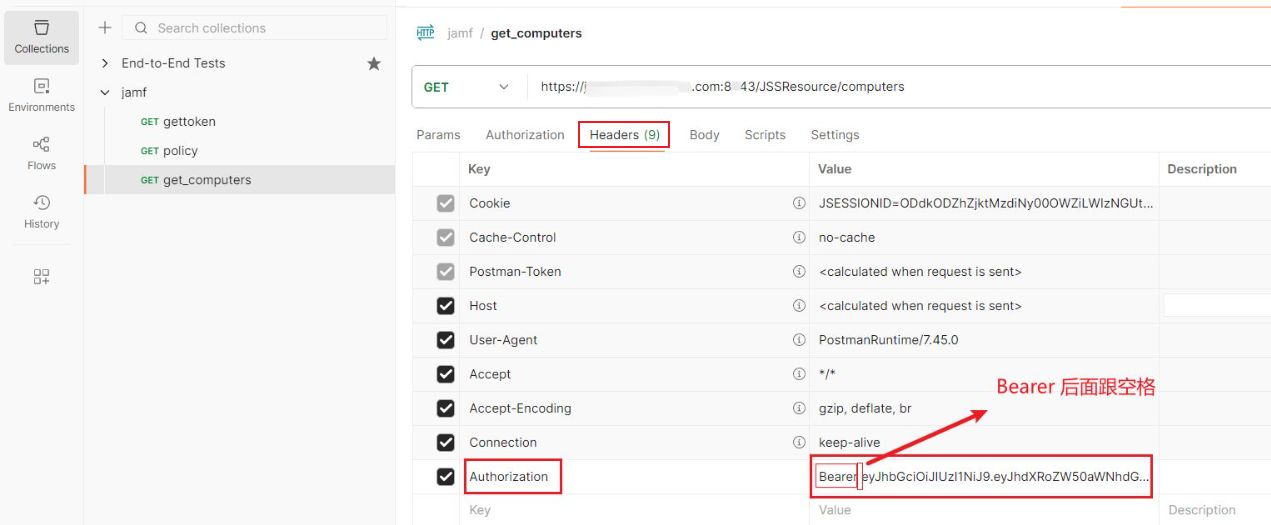Collapse the jamf collection folder

(x=105, y=92)
